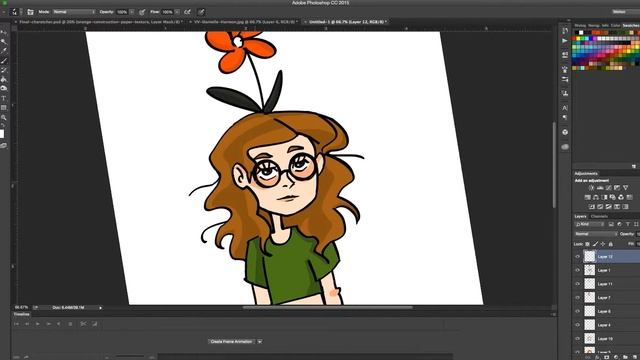Toggle pressure for size icon
The height and width of the screenshot is (360, 640).
pyautogui.click(x=201, y=12)
